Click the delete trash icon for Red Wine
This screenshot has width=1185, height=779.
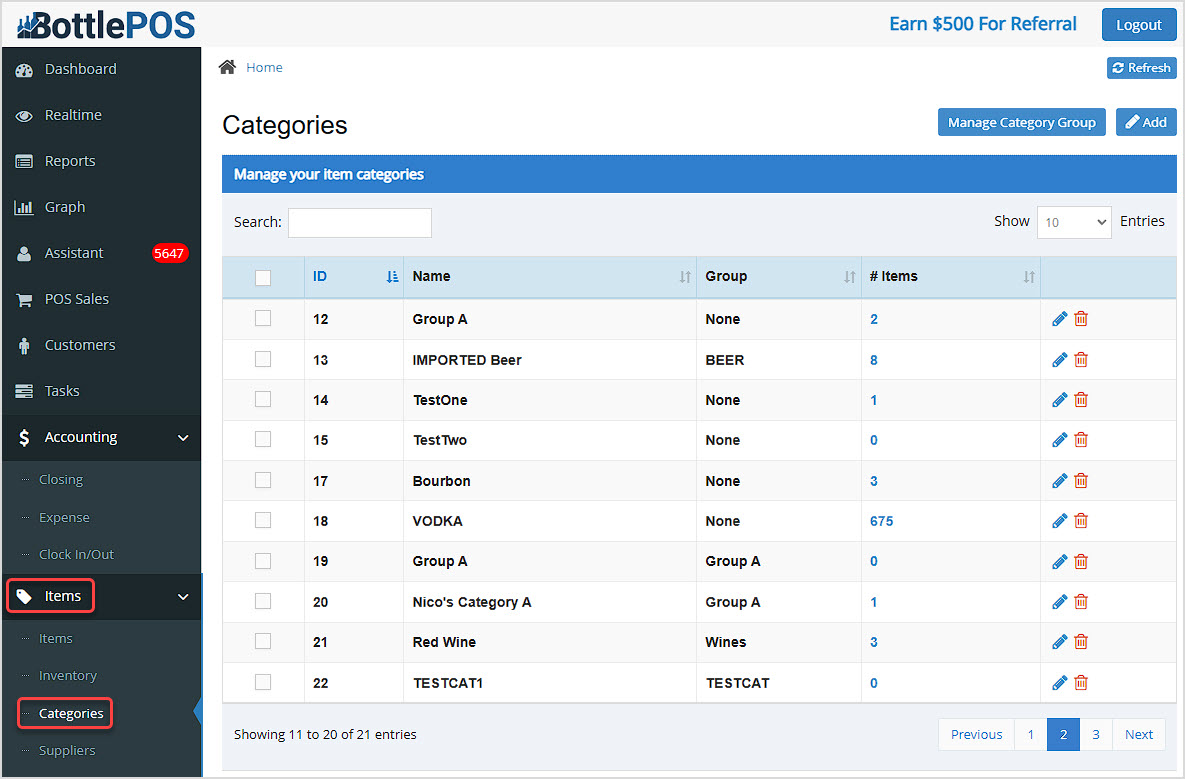(1081, 642)
